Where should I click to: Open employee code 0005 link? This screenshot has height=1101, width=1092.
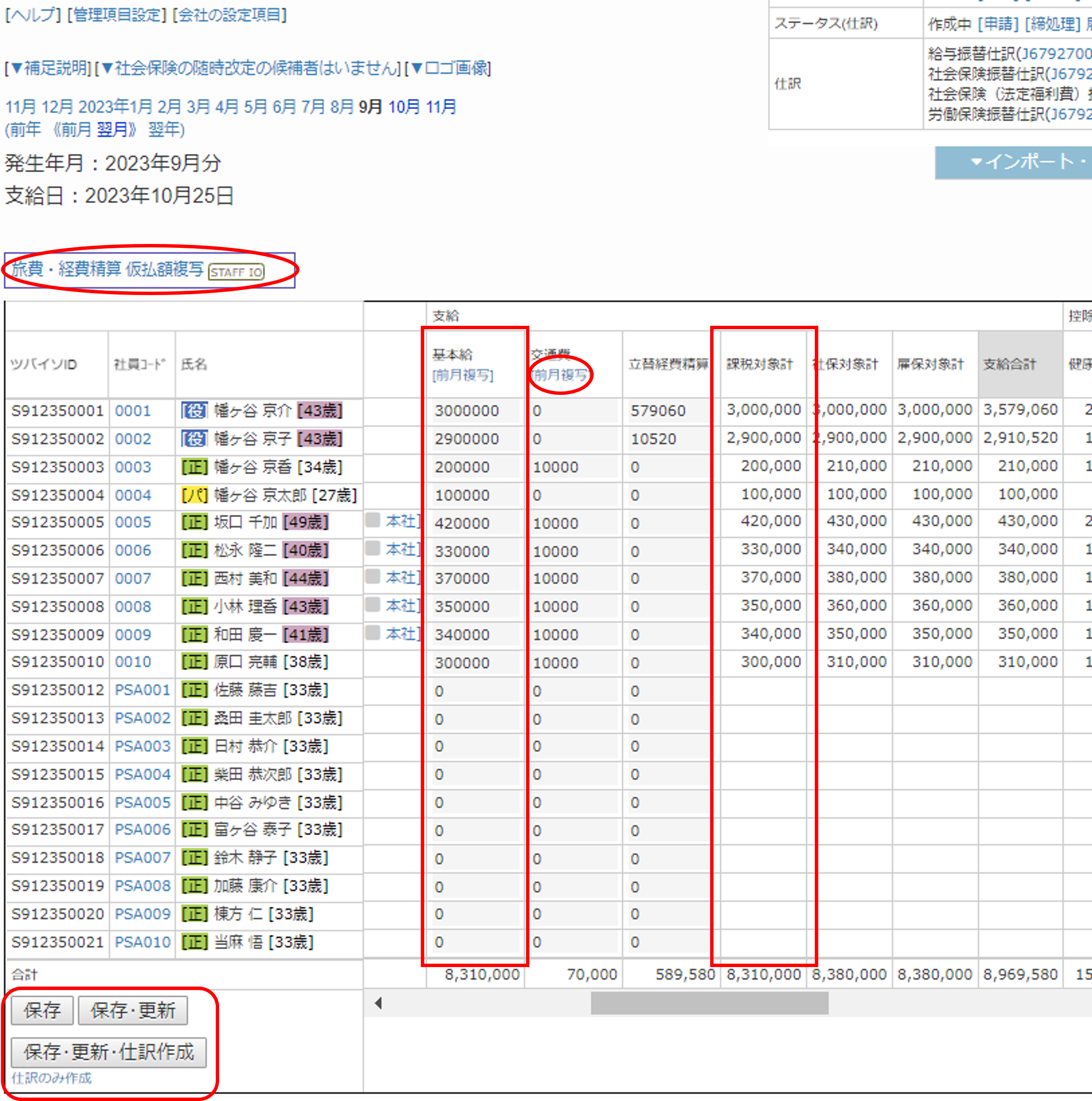[133, 523]
